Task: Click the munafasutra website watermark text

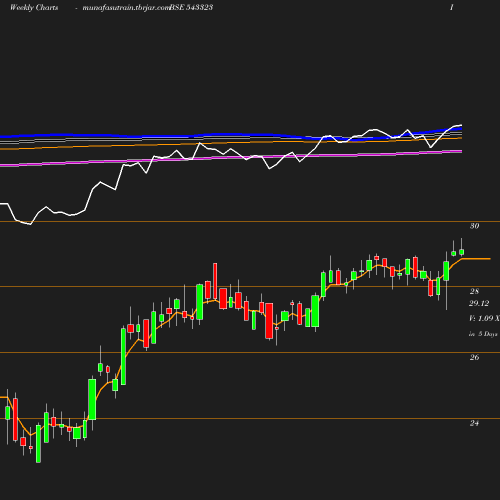Action: [x=126, y=7]
